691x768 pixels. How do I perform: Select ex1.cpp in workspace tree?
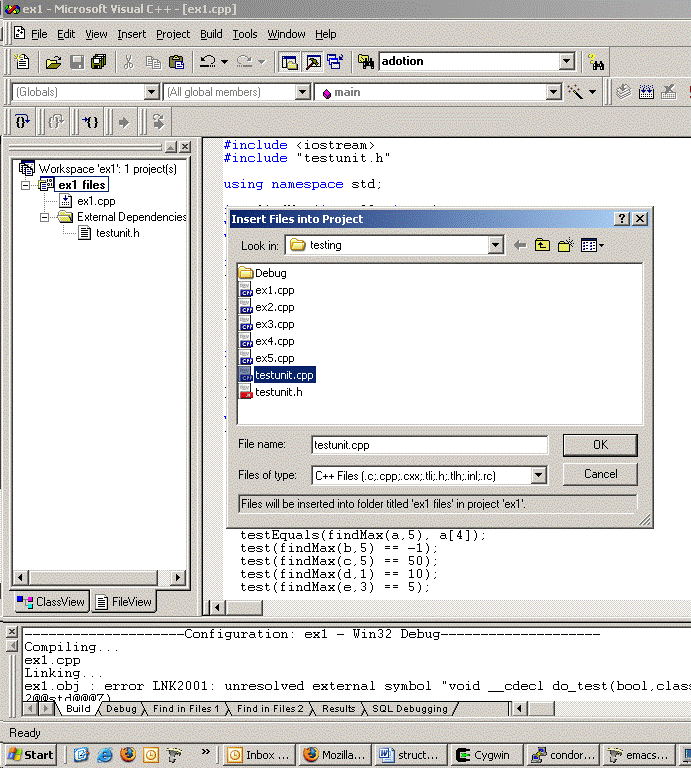pyautogui.click(x=96, y=201)
